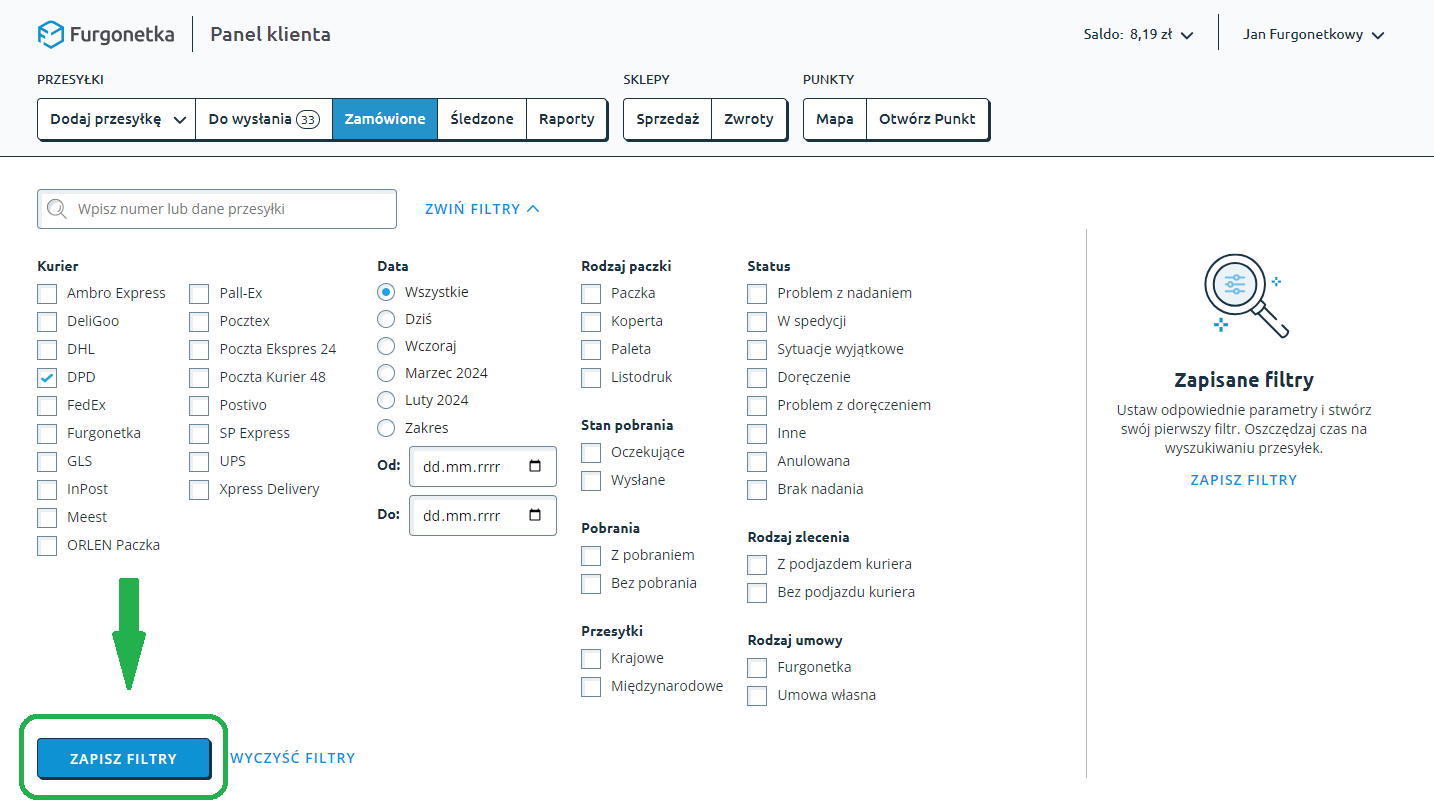
Task: Open calendar picker in Do date field
Action: tap(535, 515)
